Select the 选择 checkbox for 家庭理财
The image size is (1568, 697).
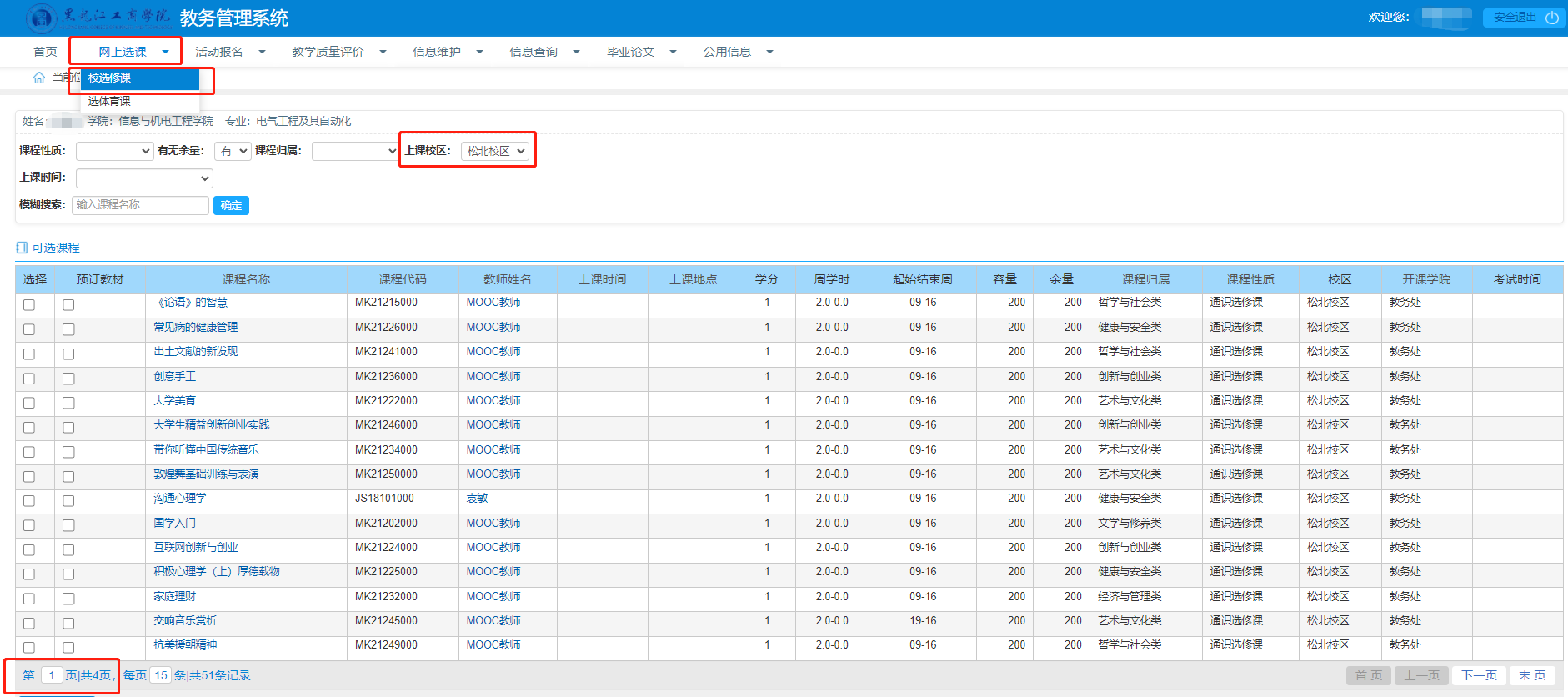click(x=29, y=599)
